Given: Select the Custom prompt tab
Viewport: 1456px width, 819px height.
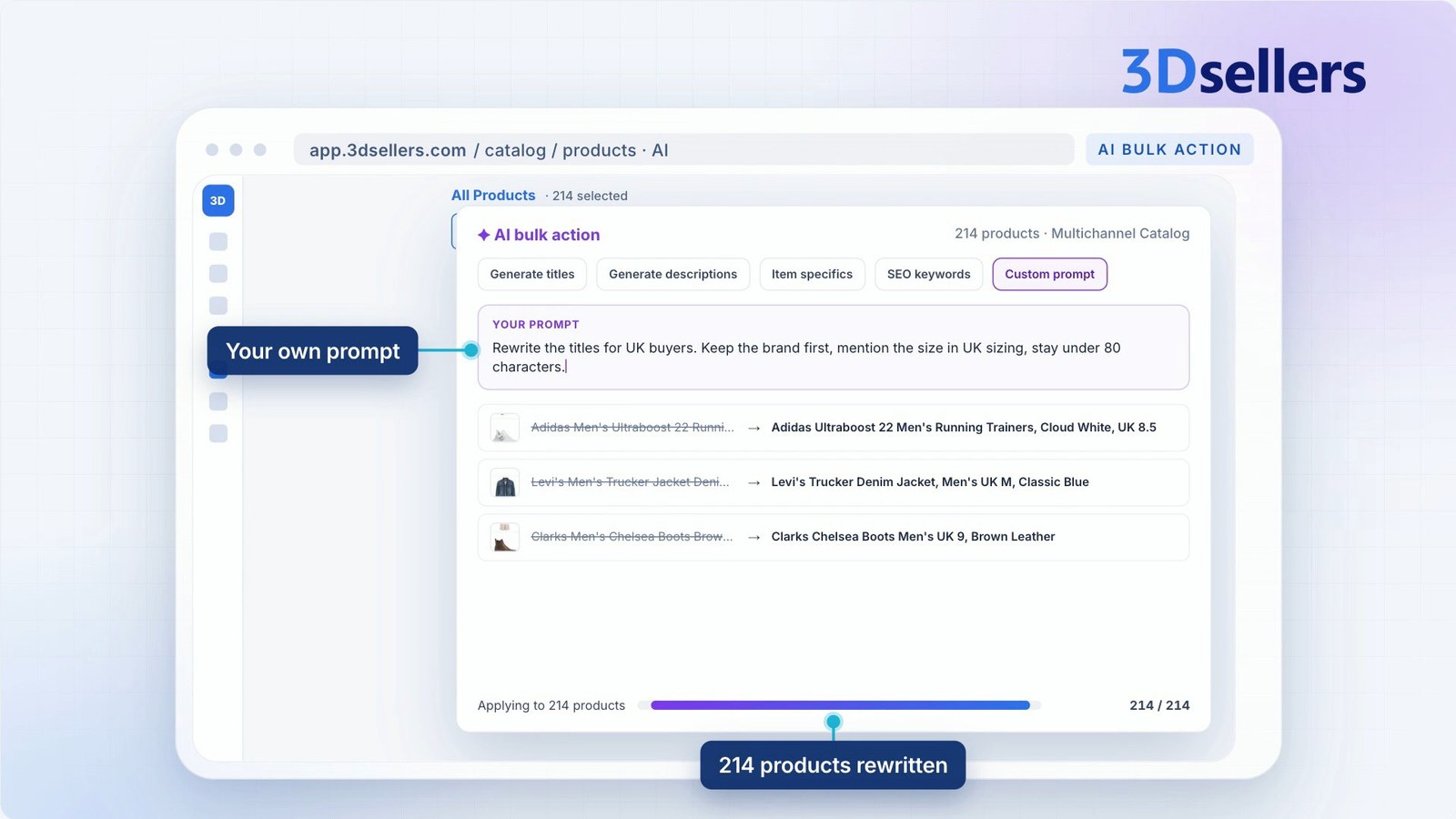Looking at the screenshot, I should 1050,274.
